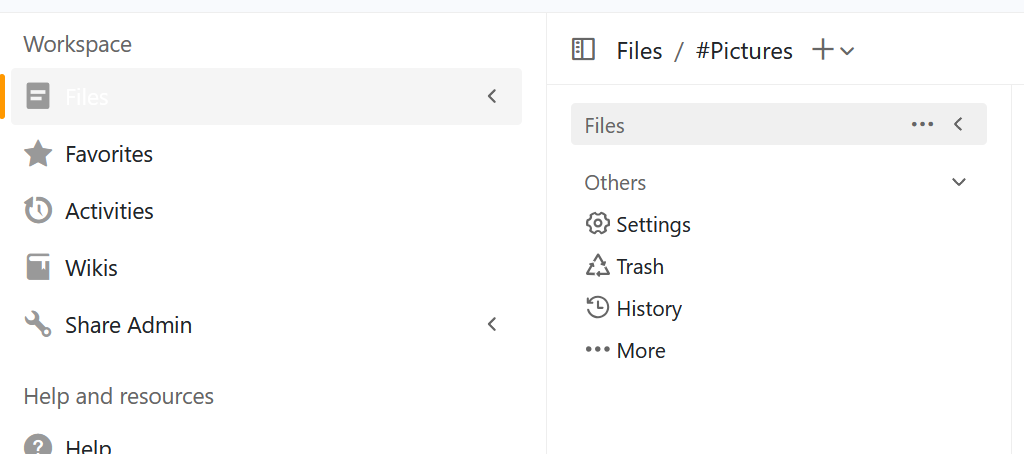Click the History clock icon

click(598, 308)
